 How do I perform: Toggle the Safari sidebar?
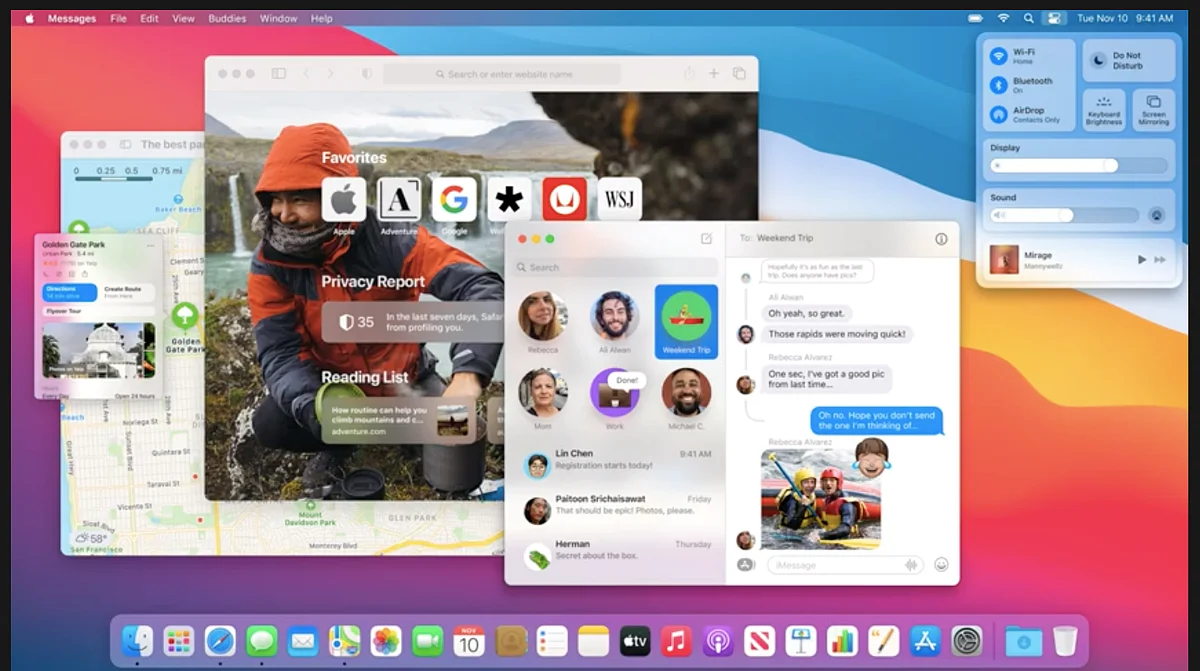point(279,73)
